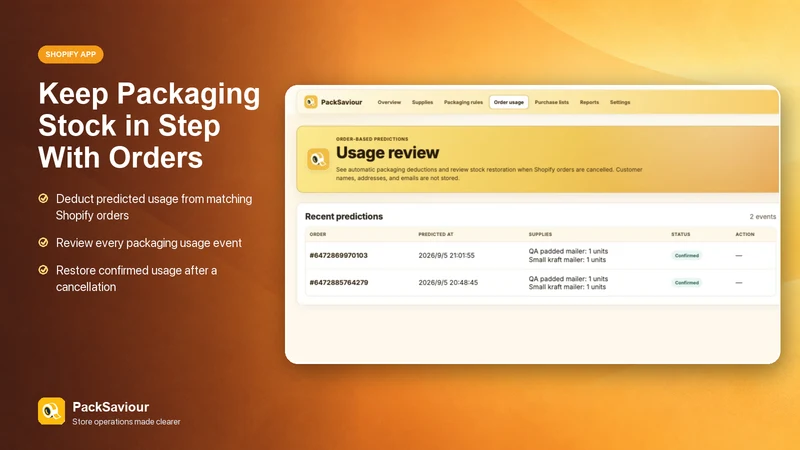This screenshot has width=800, height=450.
Task: Open the Settings tab
Action: click(620, 103)
